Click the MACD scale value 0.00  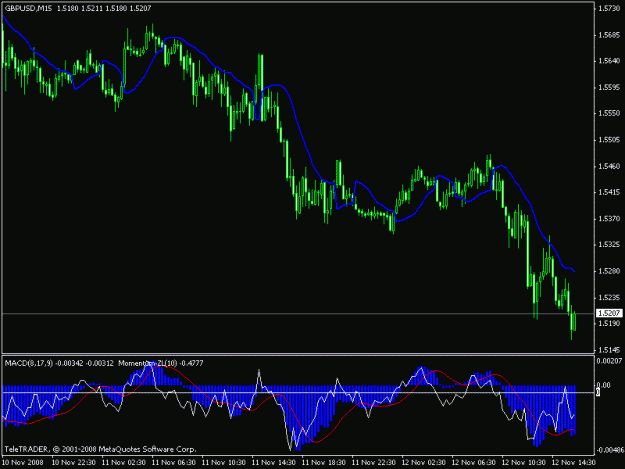click(x=604, y=385)
